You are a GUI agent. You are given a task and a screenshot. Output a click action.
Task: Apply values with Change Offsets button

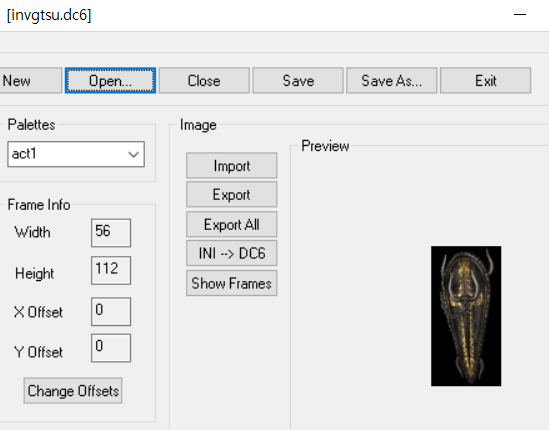(x=73, y=391)
